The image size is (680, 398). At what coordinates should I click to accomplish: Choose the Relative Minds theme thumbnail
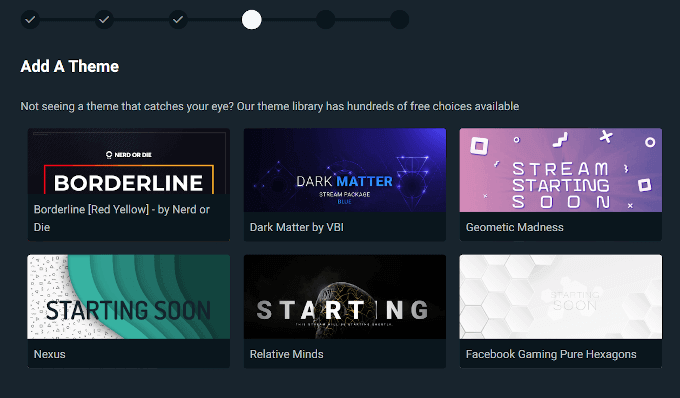345,297
